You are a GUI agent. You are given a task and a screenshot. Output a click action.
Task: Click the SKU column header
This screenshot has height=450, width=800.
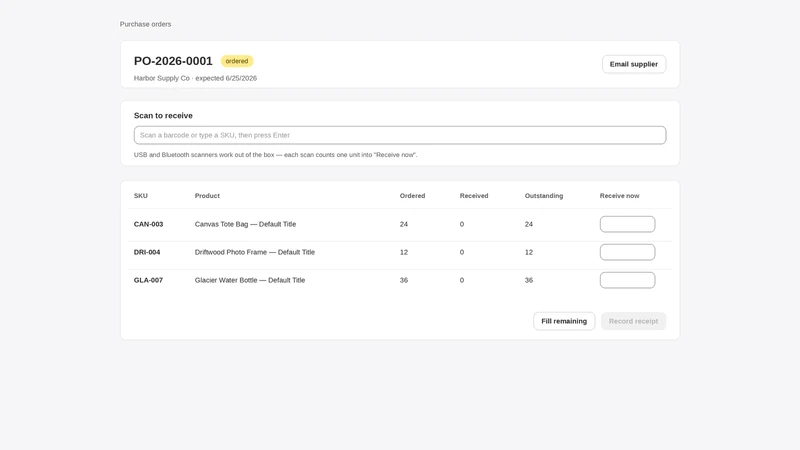pos(141,195)
